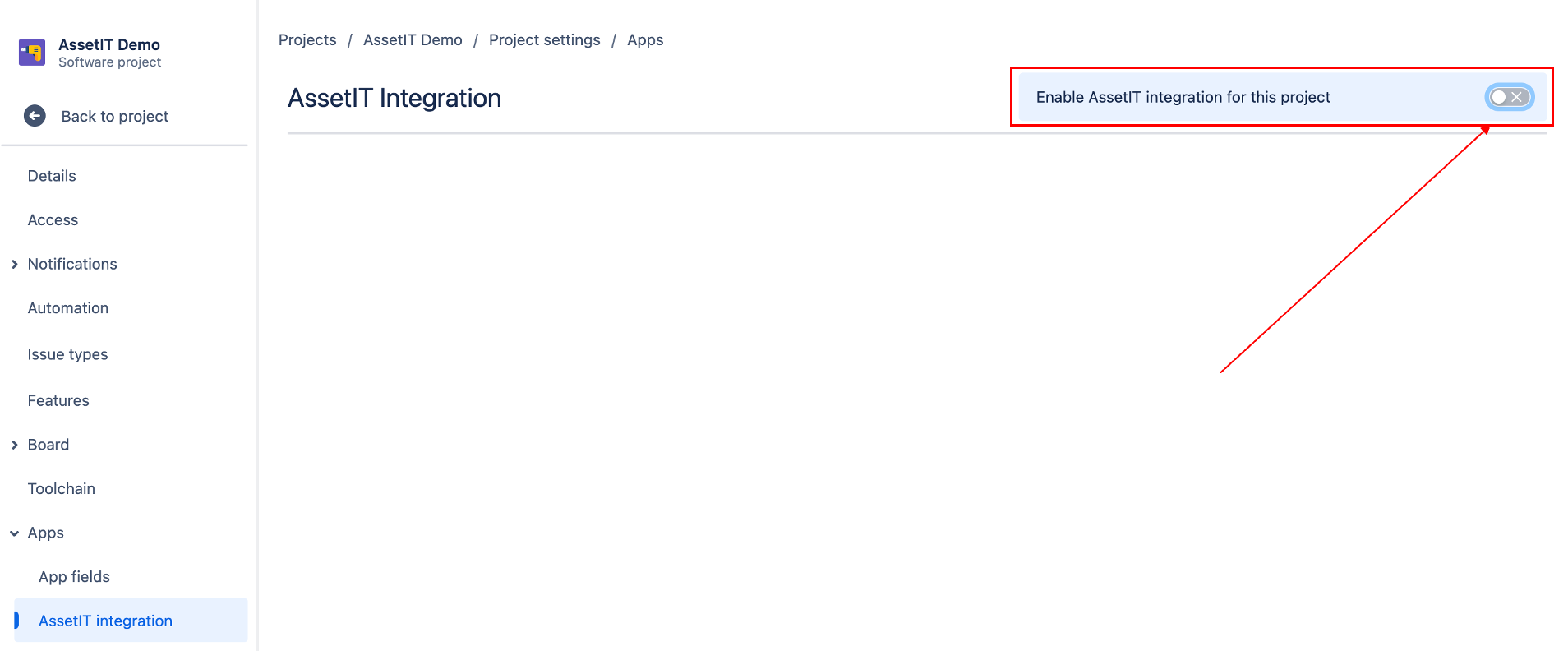Image resolution: width=1568 pixels, height=651 pixels.
Task: Click Apps breadcrumb link
Action: [645, 40]
